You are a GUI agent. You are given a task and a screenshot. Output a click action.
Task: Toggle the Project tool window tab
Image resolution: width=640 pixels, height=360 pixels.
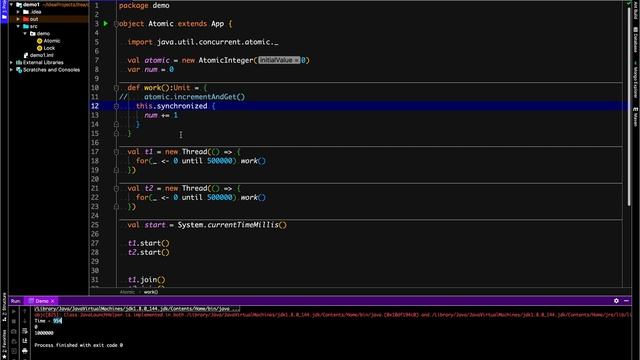pos(4,10)
